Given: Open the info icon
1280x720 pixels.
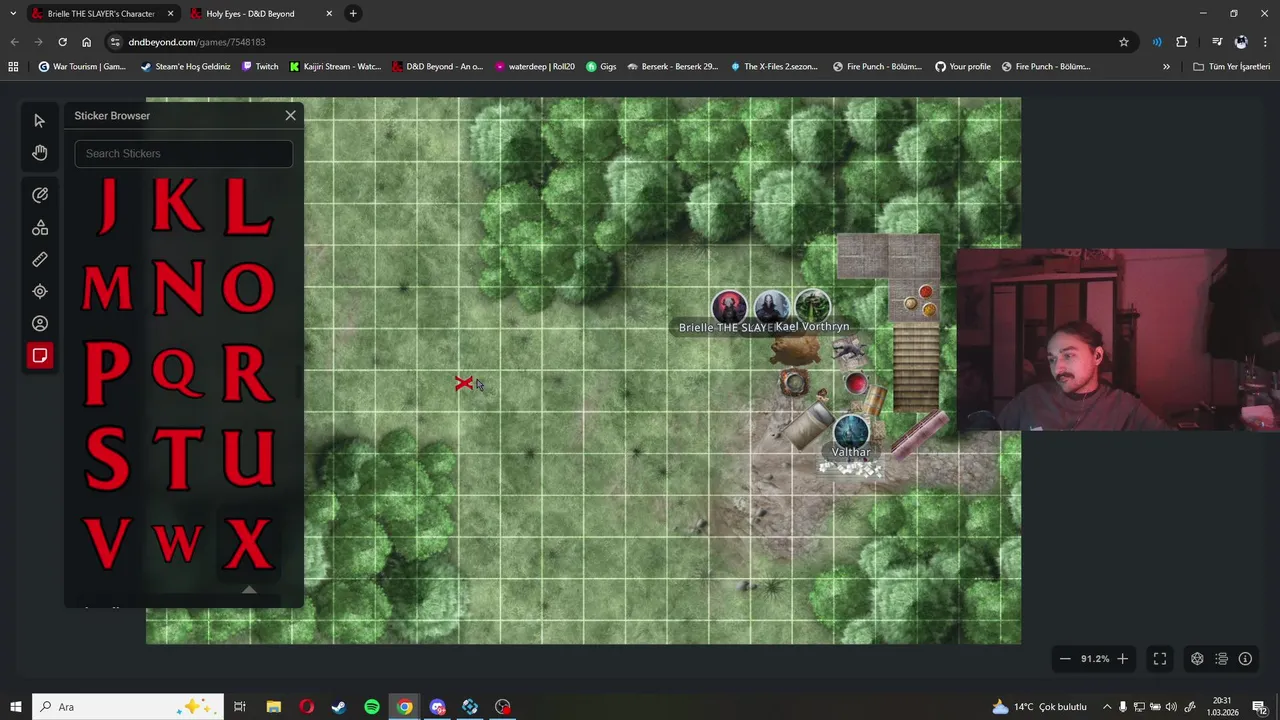Looking at the screenshot, I should (1245, 659).
